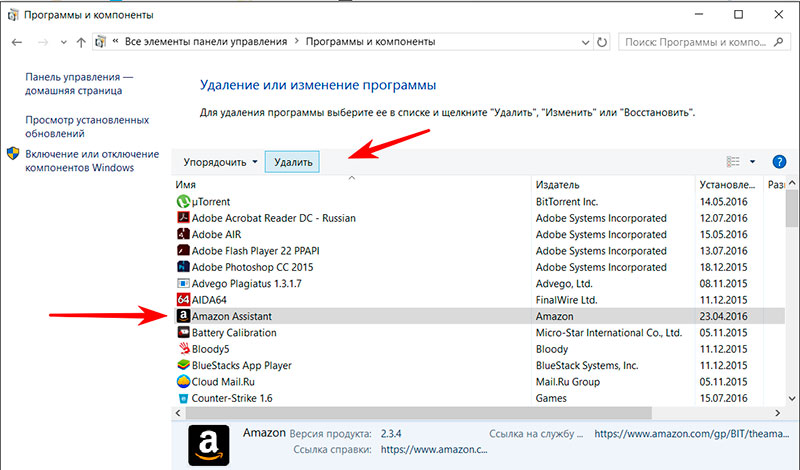The image size is (800, 470).
Task: Click horizontal scrollbar left arrow
Action: (178, 413)
